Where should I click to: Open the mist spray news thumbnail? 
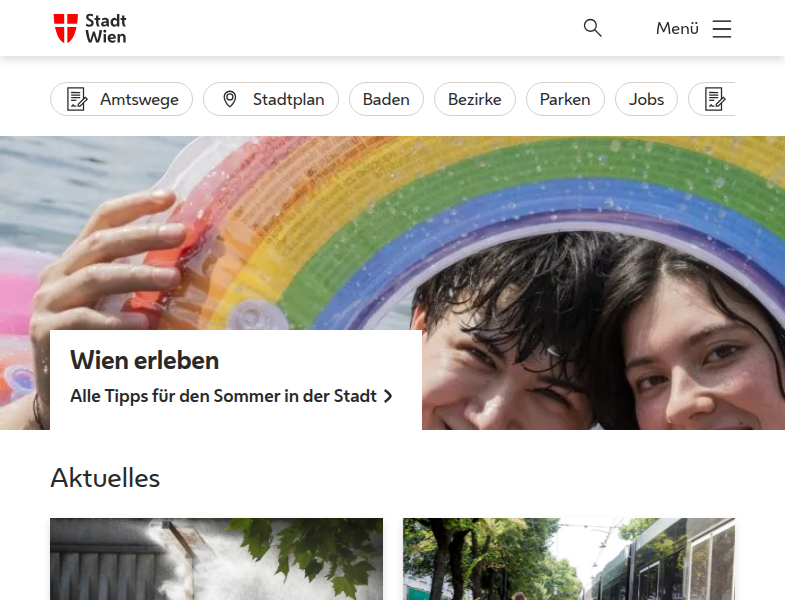216,559
